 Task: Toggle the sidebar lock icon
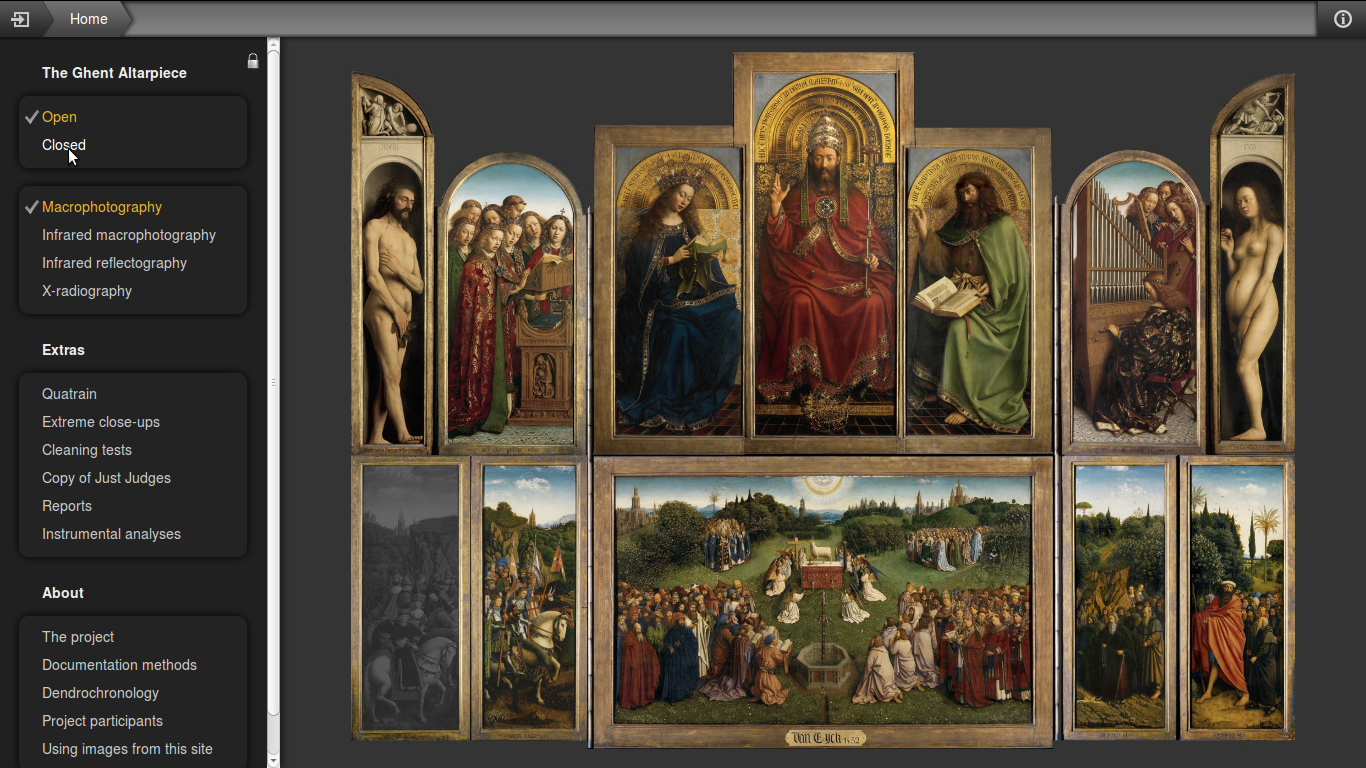pyautogui.click(x=253, y=61)
